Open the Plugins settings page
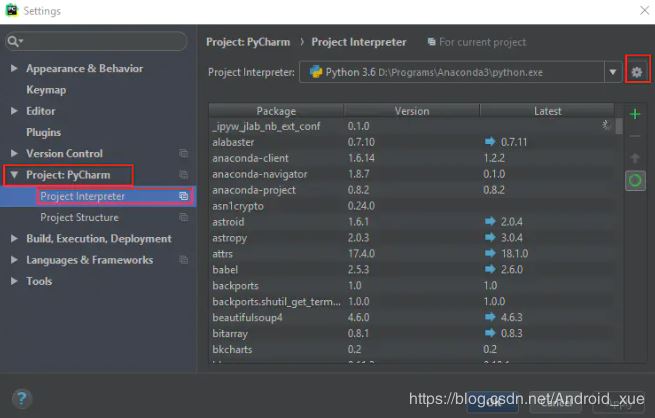Screen dimensions: 655x418 (x=43, y=132)
